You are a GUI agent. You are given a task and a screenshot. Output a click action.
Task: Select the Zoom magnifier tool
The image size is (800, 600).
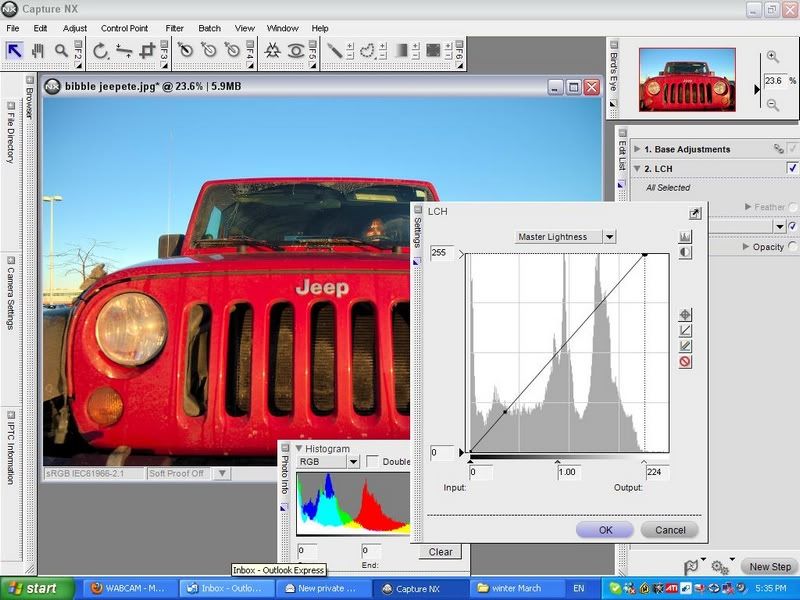click(x=61, y=50)
